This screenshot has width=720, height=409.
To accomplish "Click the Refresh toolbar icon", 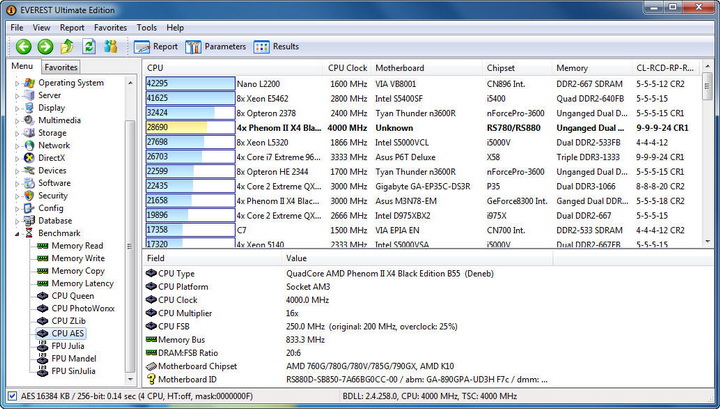I will click(89, 46).
